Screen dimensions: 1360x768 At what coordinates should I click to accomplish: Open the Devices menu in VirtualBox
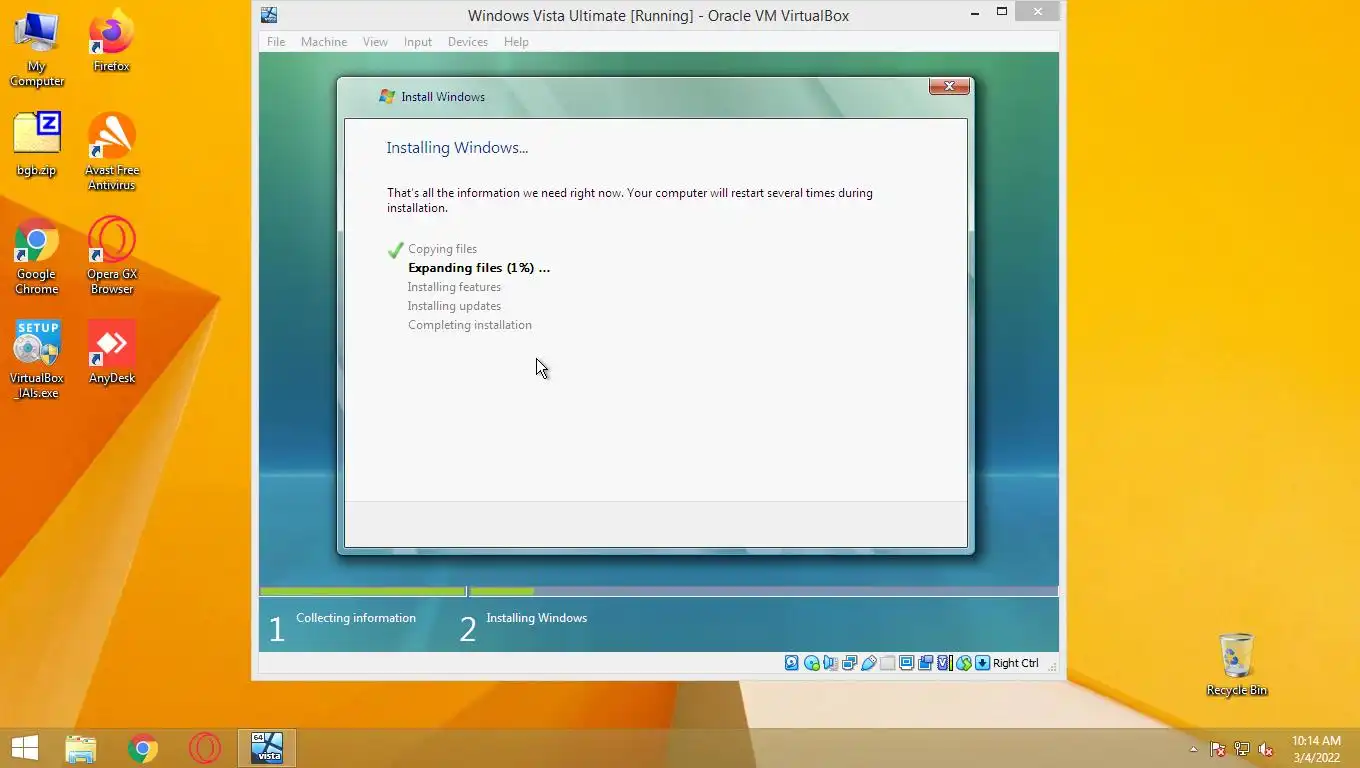(x=468, y=42)
